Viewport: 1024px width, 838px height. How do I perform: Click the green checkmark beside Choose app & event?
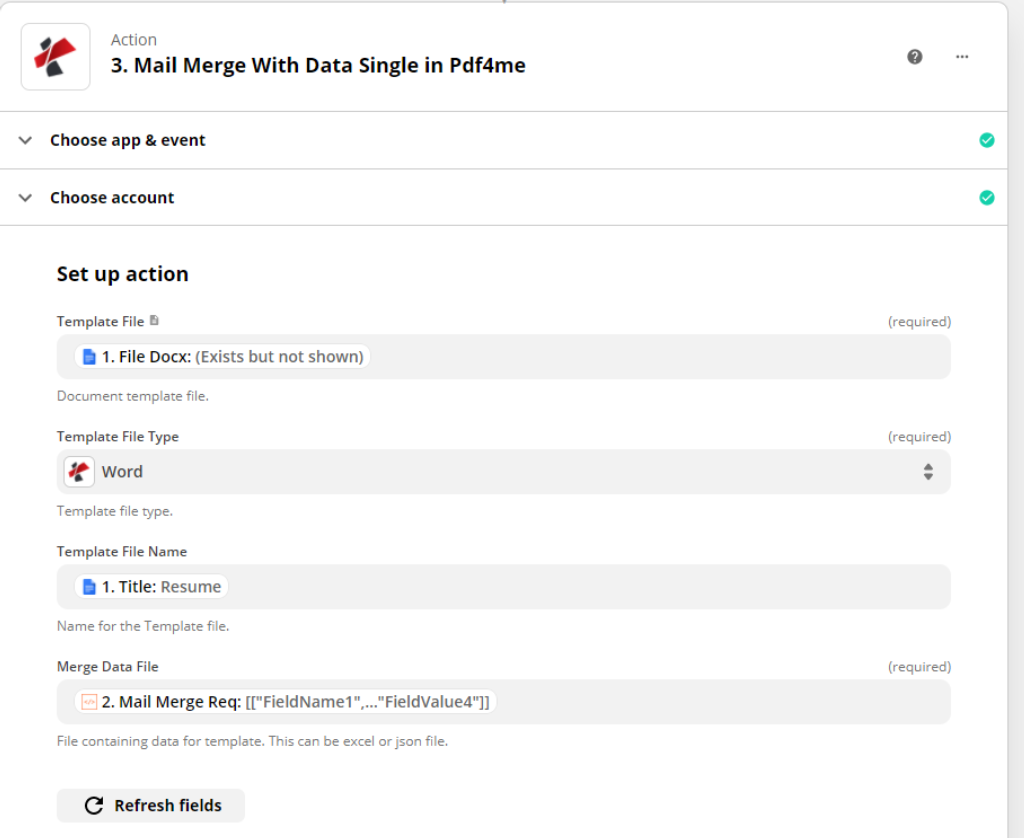pos(987,140)
